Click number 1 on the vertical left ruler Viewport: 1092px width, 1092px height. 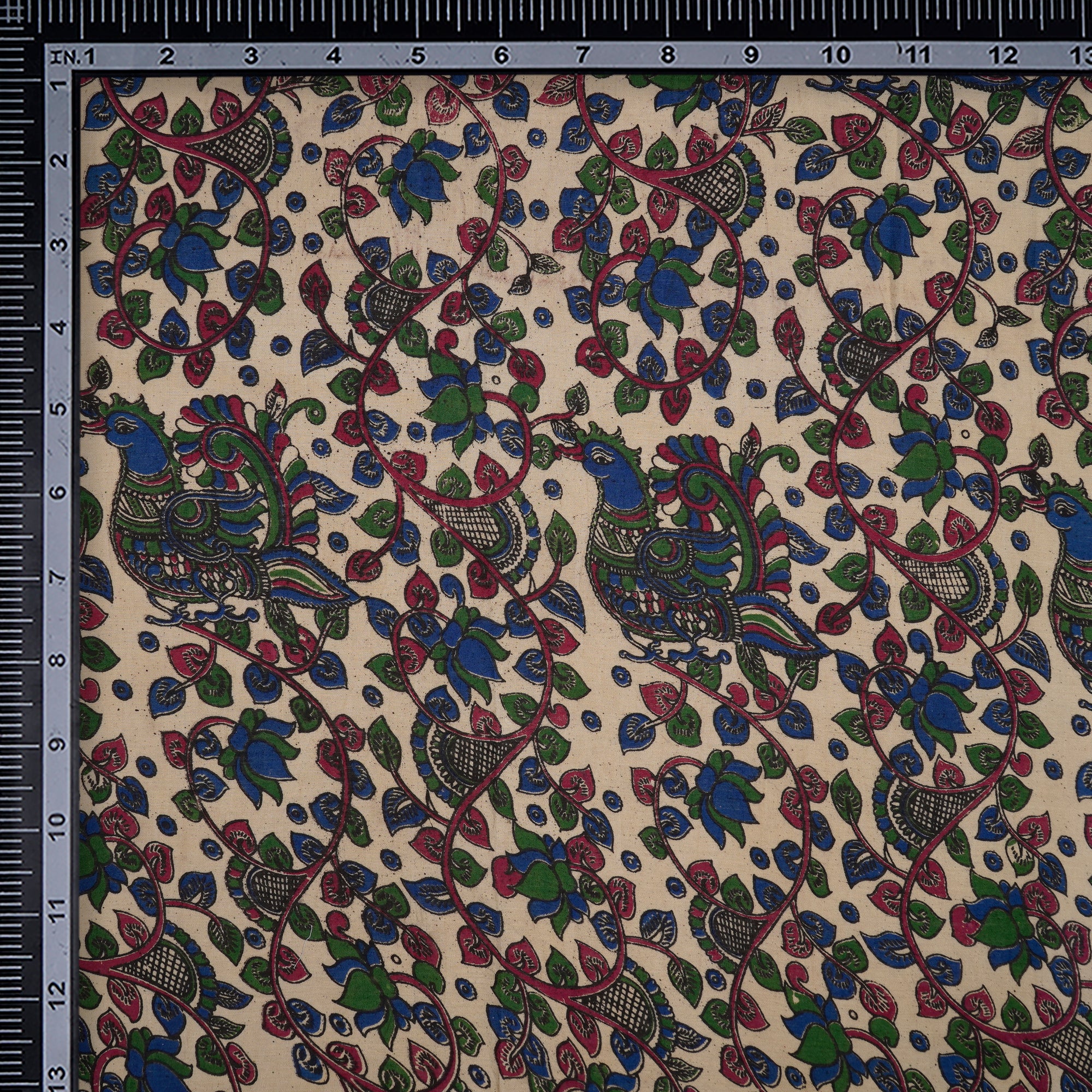pos(60,86)
